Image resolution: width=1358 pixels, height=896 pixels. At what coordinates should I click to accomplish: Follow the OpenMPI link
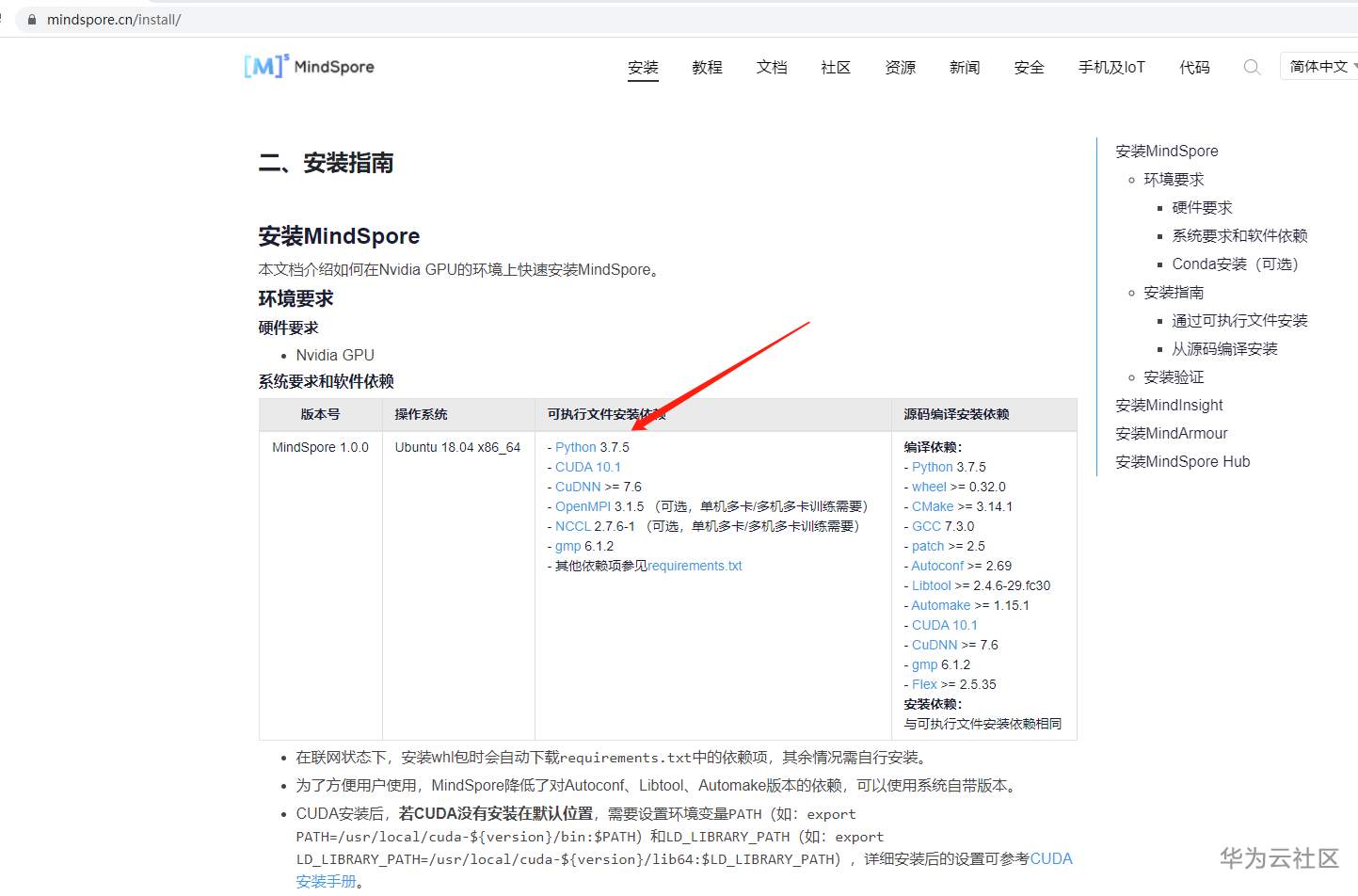(583, 506)
